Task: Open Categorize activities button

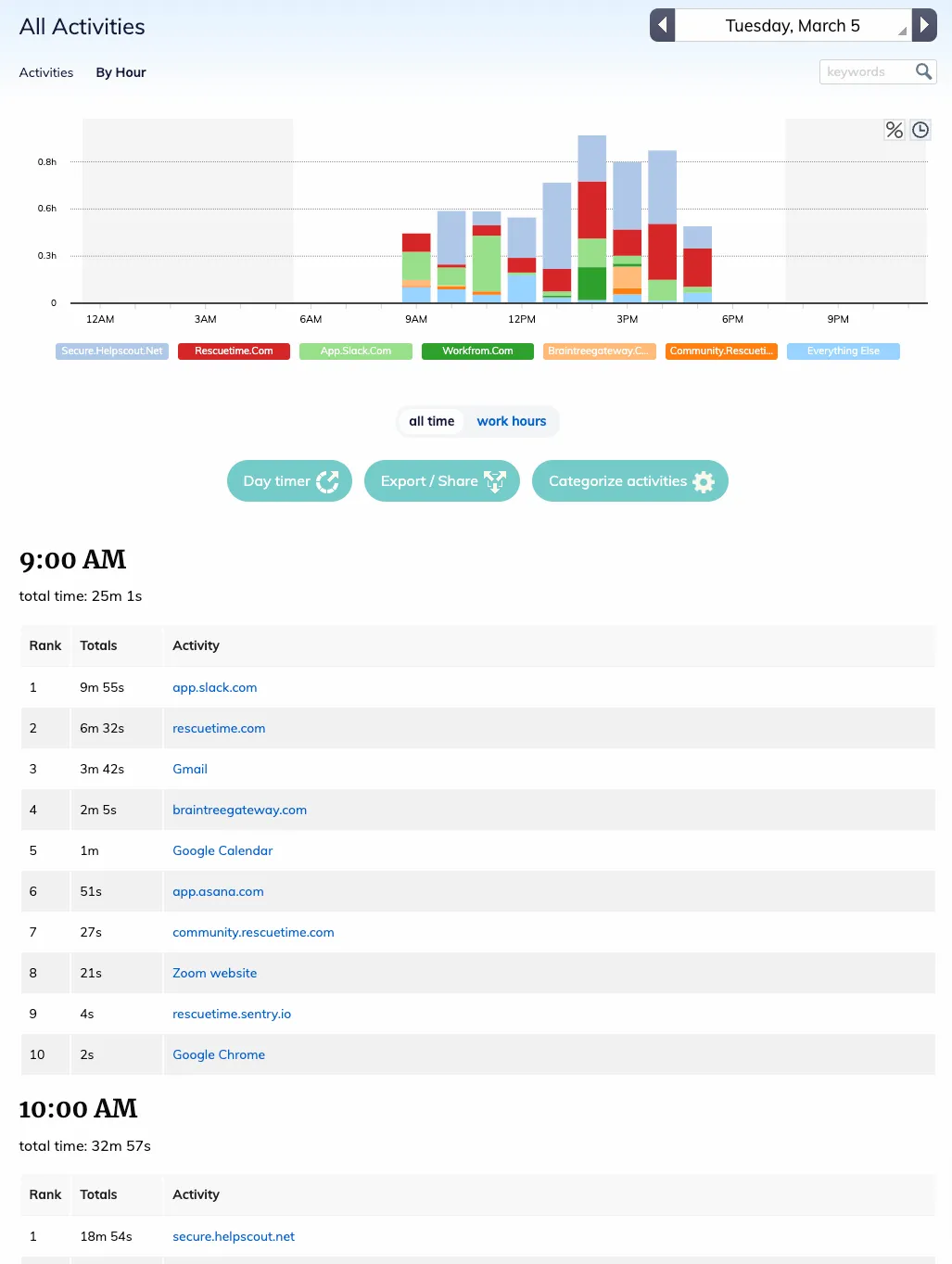Action: point(630,481)
